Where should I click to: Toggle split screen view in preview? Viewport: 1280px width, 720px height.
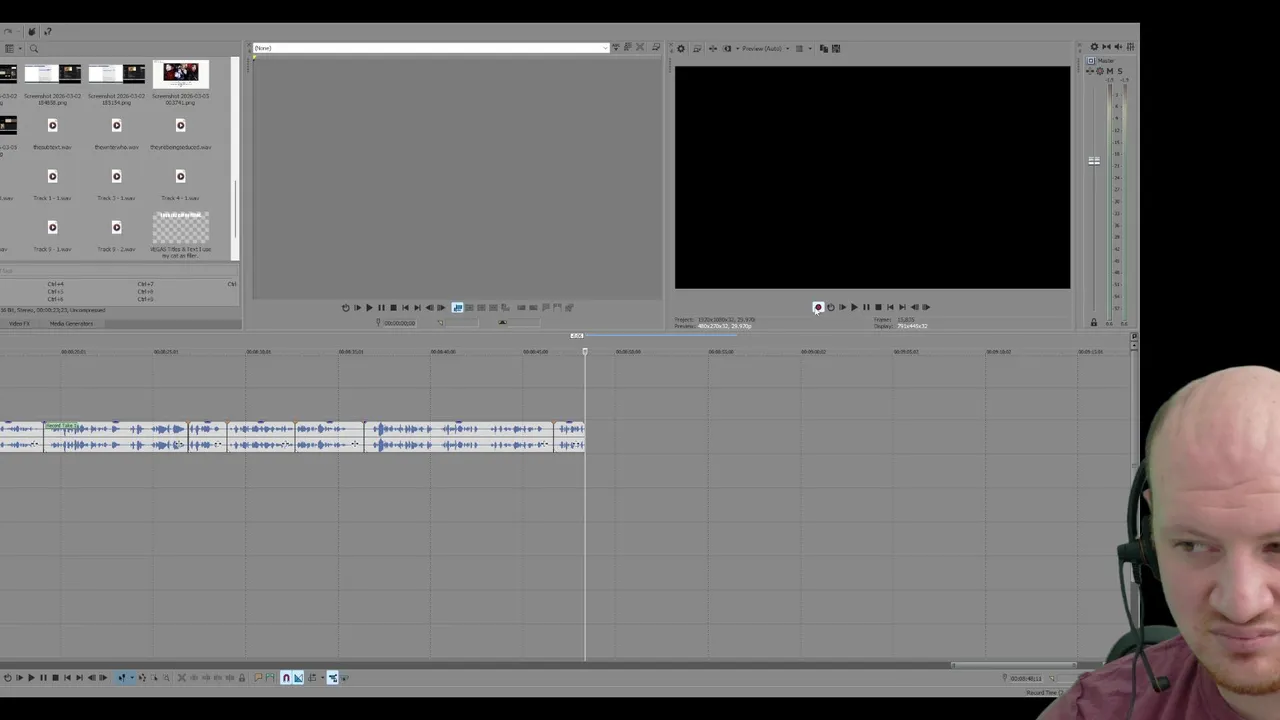727,48
